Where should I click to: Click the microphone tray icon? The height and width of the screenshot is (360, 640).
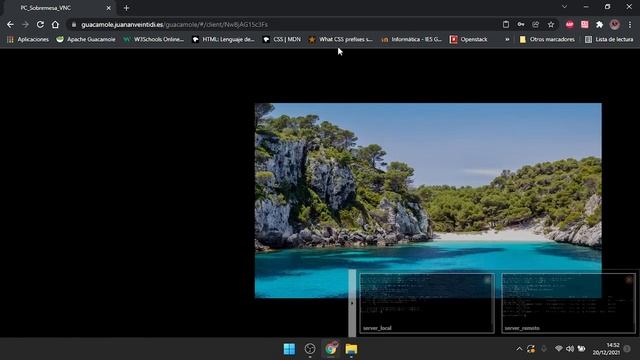pyautogui.click(x=544, y=349)
